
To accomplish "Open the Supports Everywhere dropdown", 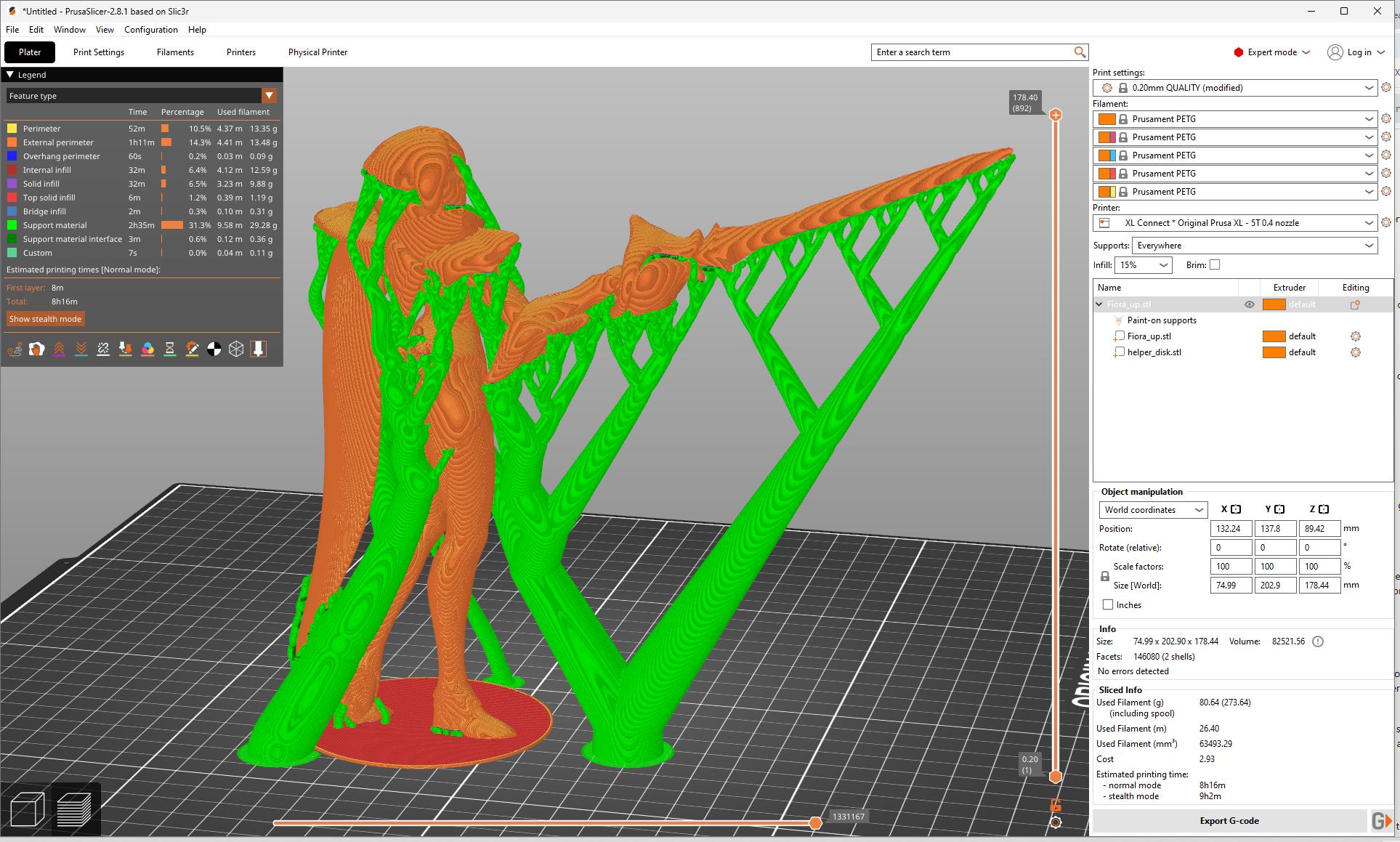I will pos(1255,246).
